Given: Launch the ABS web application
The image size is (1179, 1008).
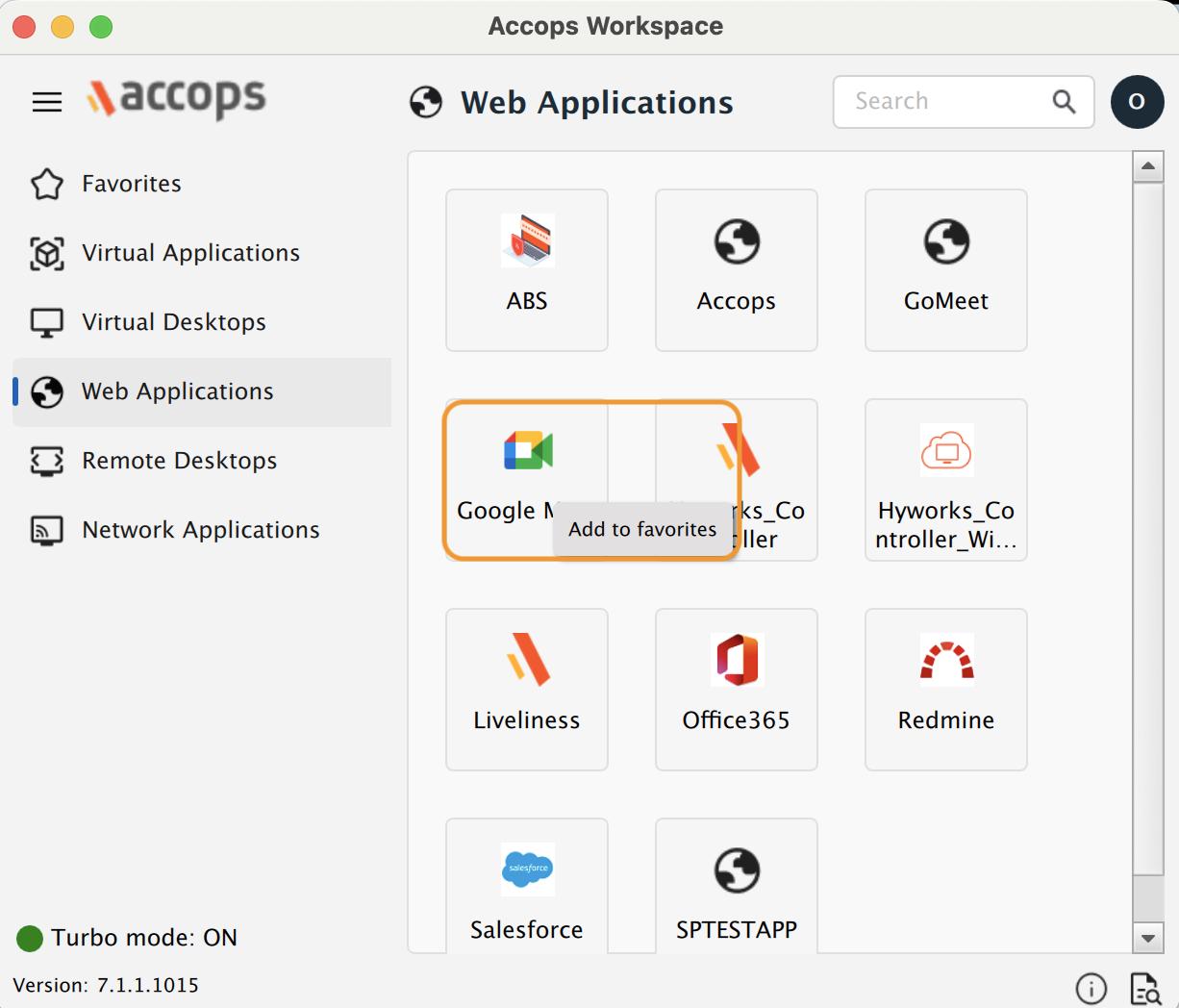Looking at the screenshot, I should (x=527, y=269).
